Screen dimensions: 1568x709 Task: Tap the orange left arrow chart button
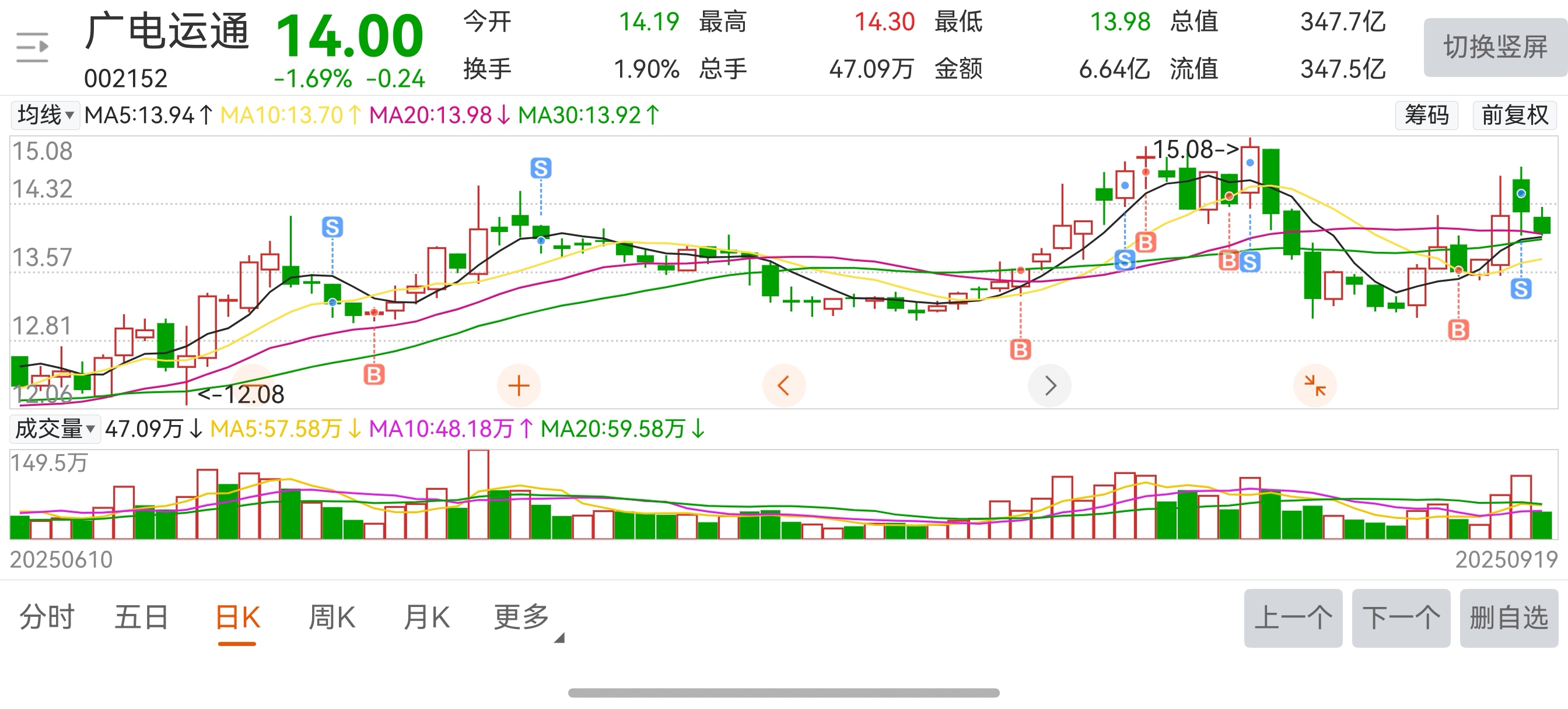point(784,386)
